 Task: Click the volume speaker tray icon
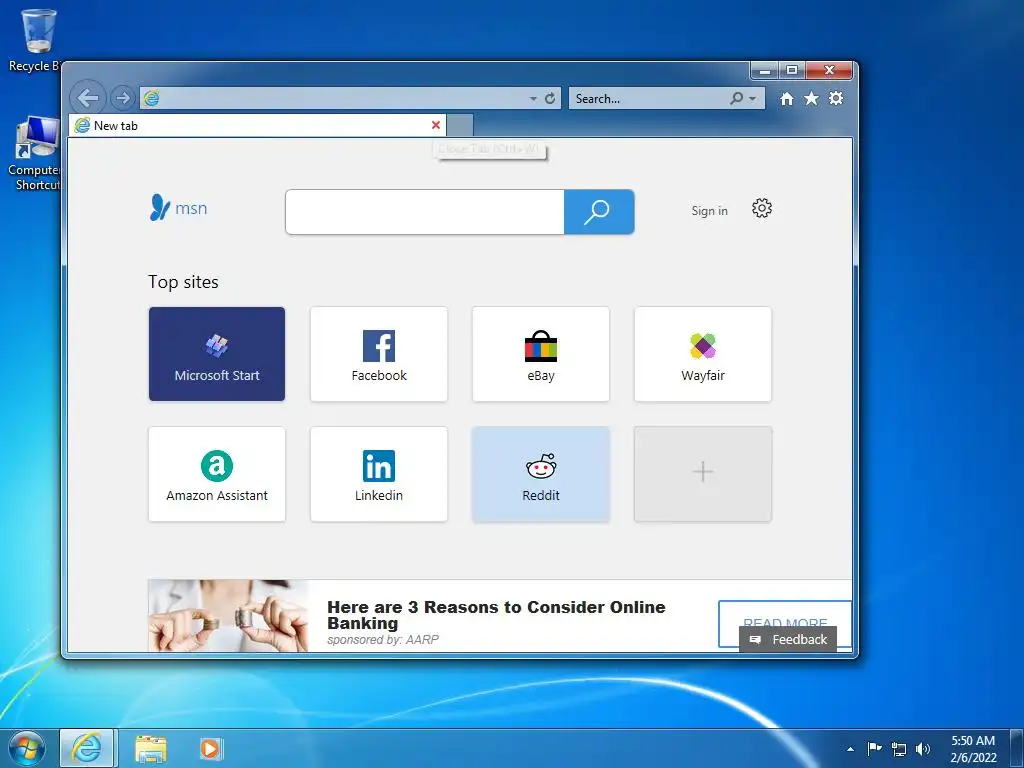point(923,749)
